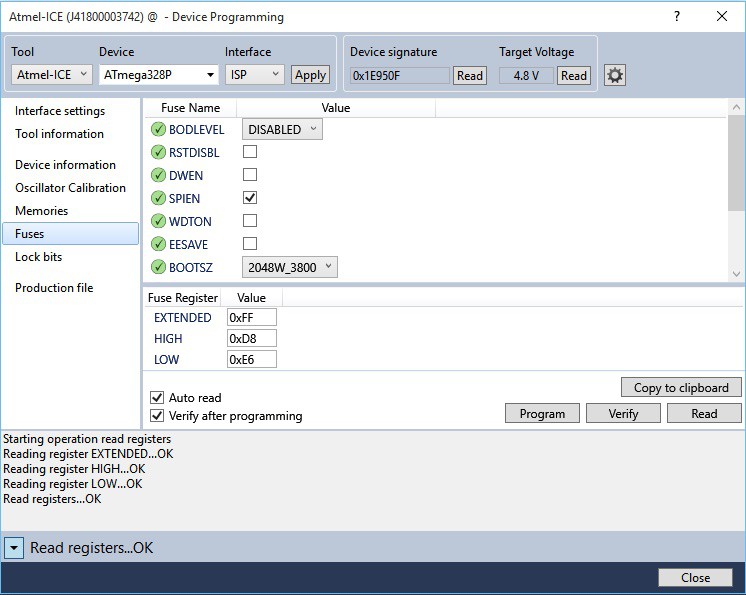This screenshot has width=746, height=595.
Task: Open the BOOTSZ dropdown showing 2048W_3800
Action: (290, 267)
